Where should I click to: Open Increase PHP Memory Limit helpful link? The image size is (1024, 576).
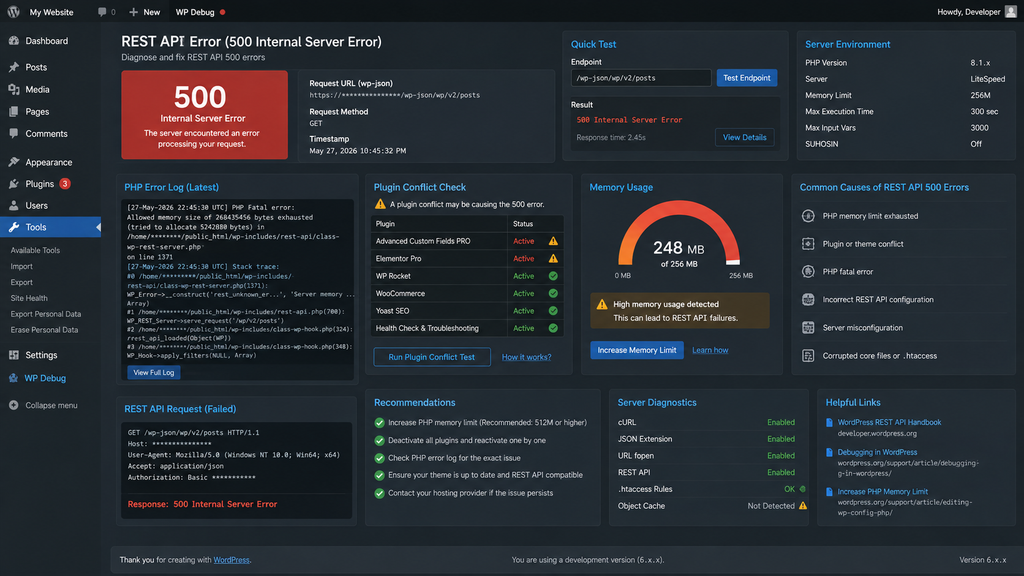pos(882,492)
